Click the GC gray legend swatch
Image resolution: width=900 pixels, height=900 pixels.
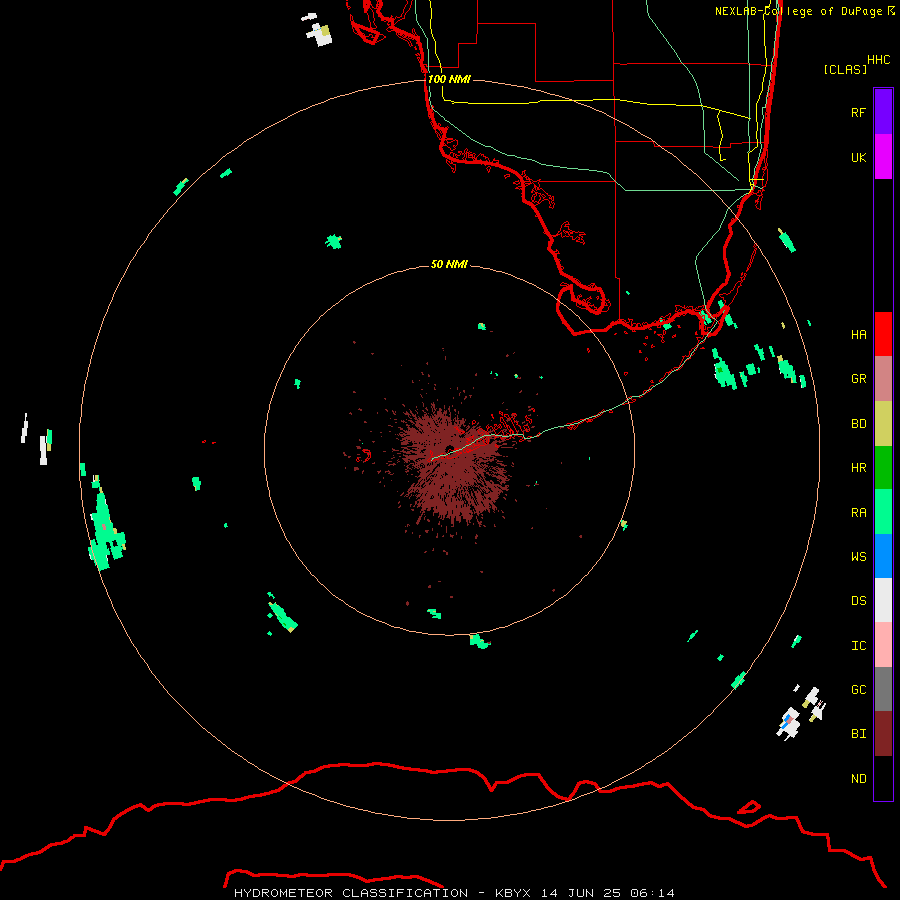[x=883, y=689]
